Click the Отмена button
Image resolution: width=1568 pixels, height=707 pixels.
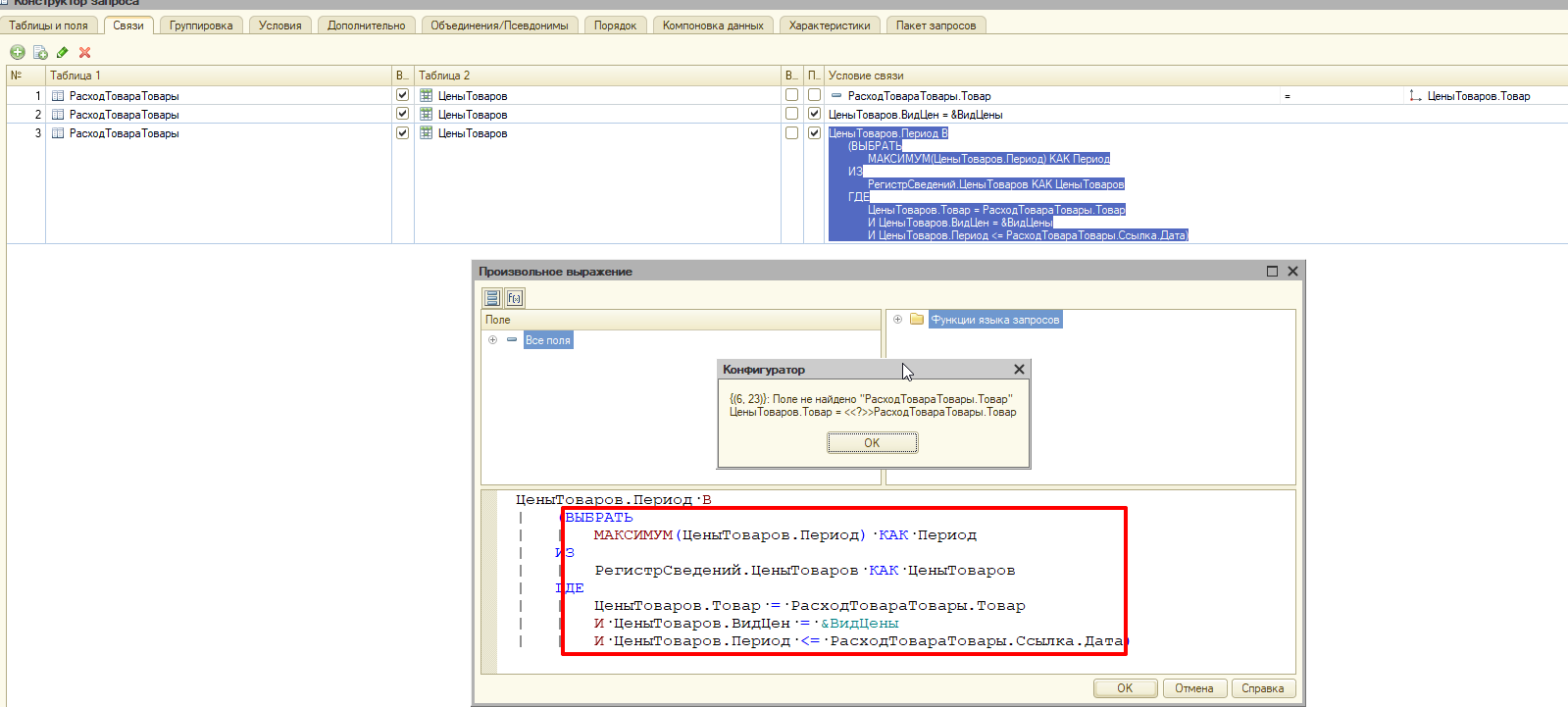(x=1194, y=688)
